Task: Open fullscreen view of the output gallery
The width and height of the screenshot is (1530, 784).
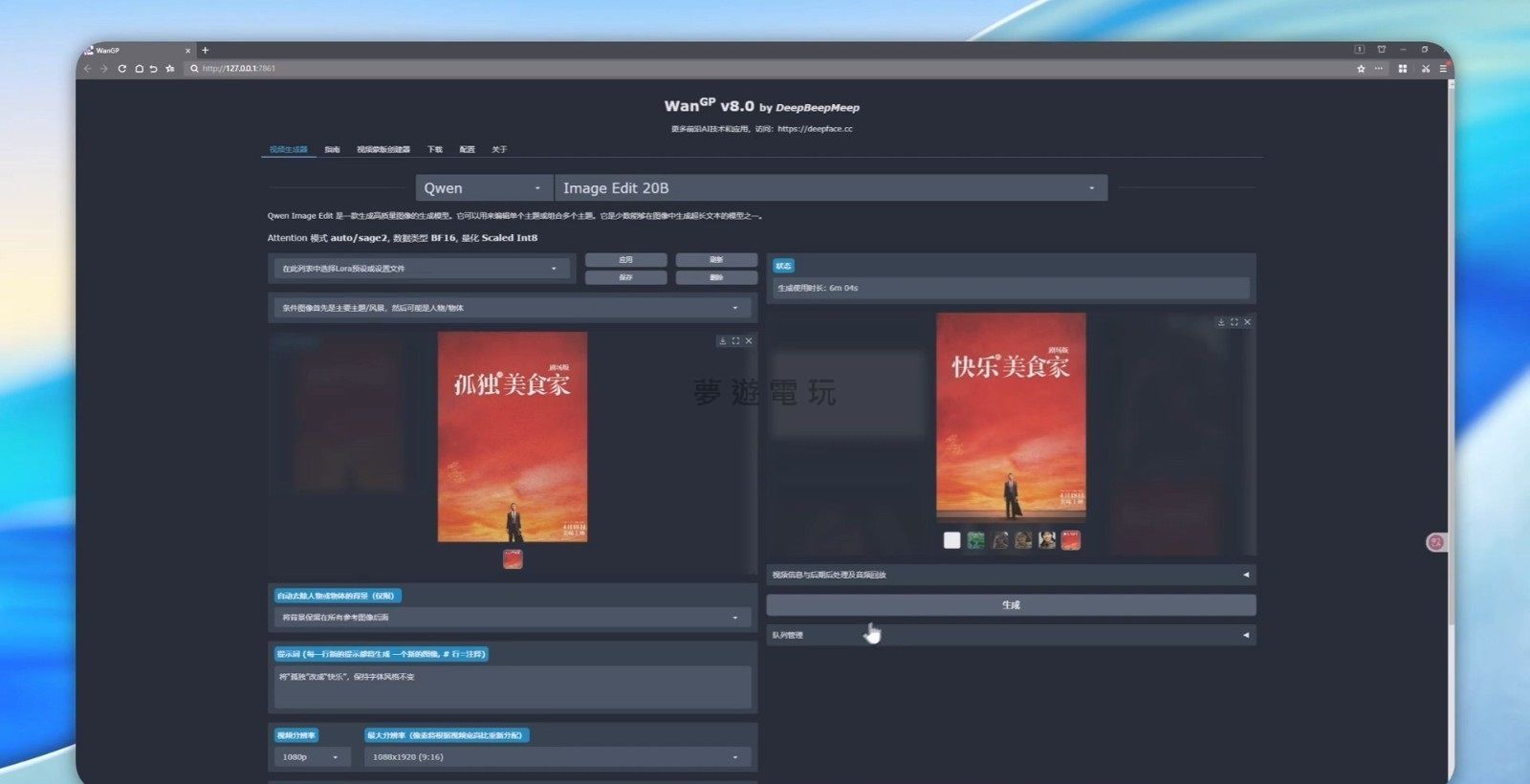Action: (1234, 322)
